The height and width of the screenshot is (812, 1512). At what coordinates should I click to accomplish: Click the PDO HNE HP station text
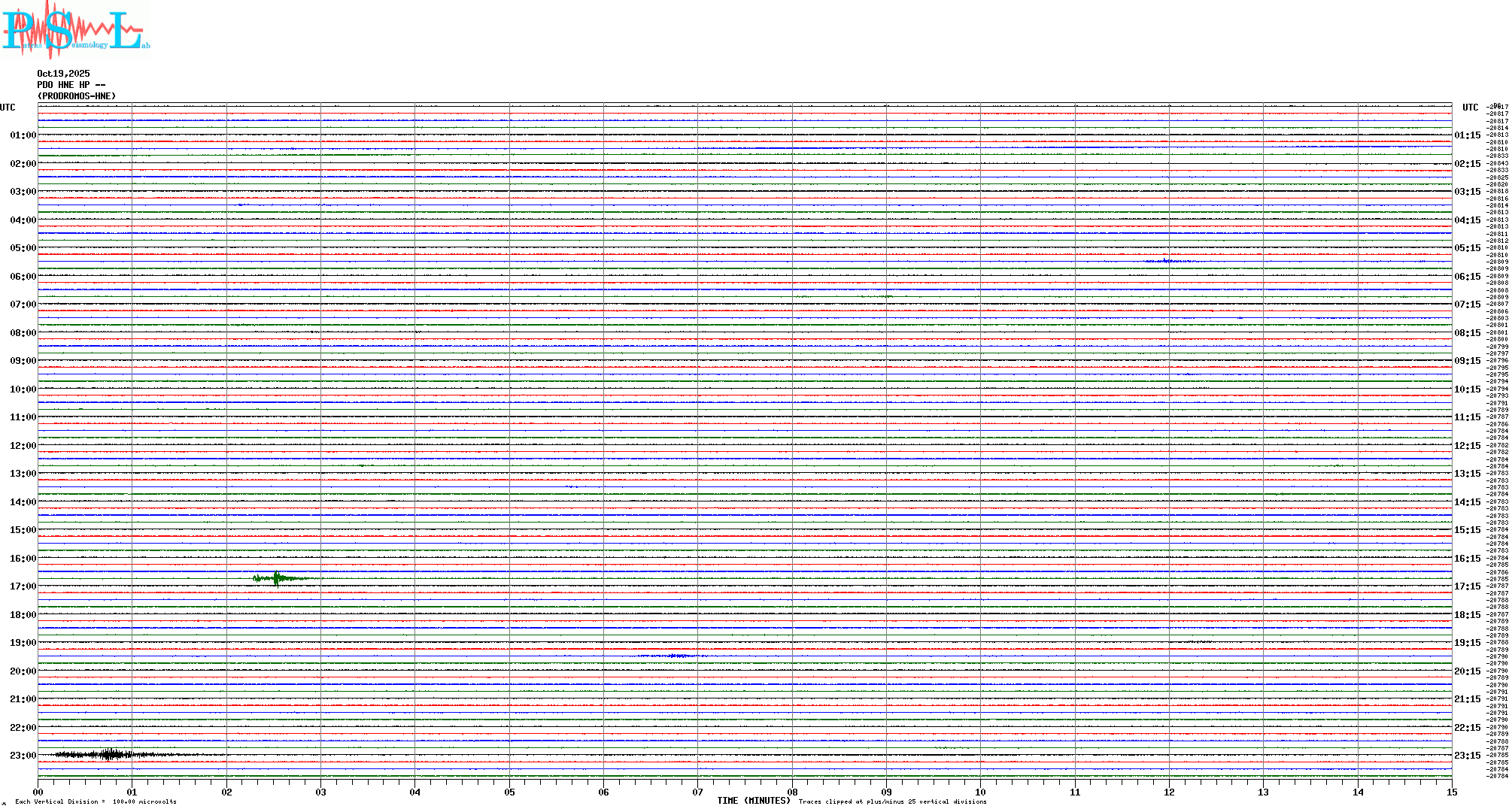71,85
